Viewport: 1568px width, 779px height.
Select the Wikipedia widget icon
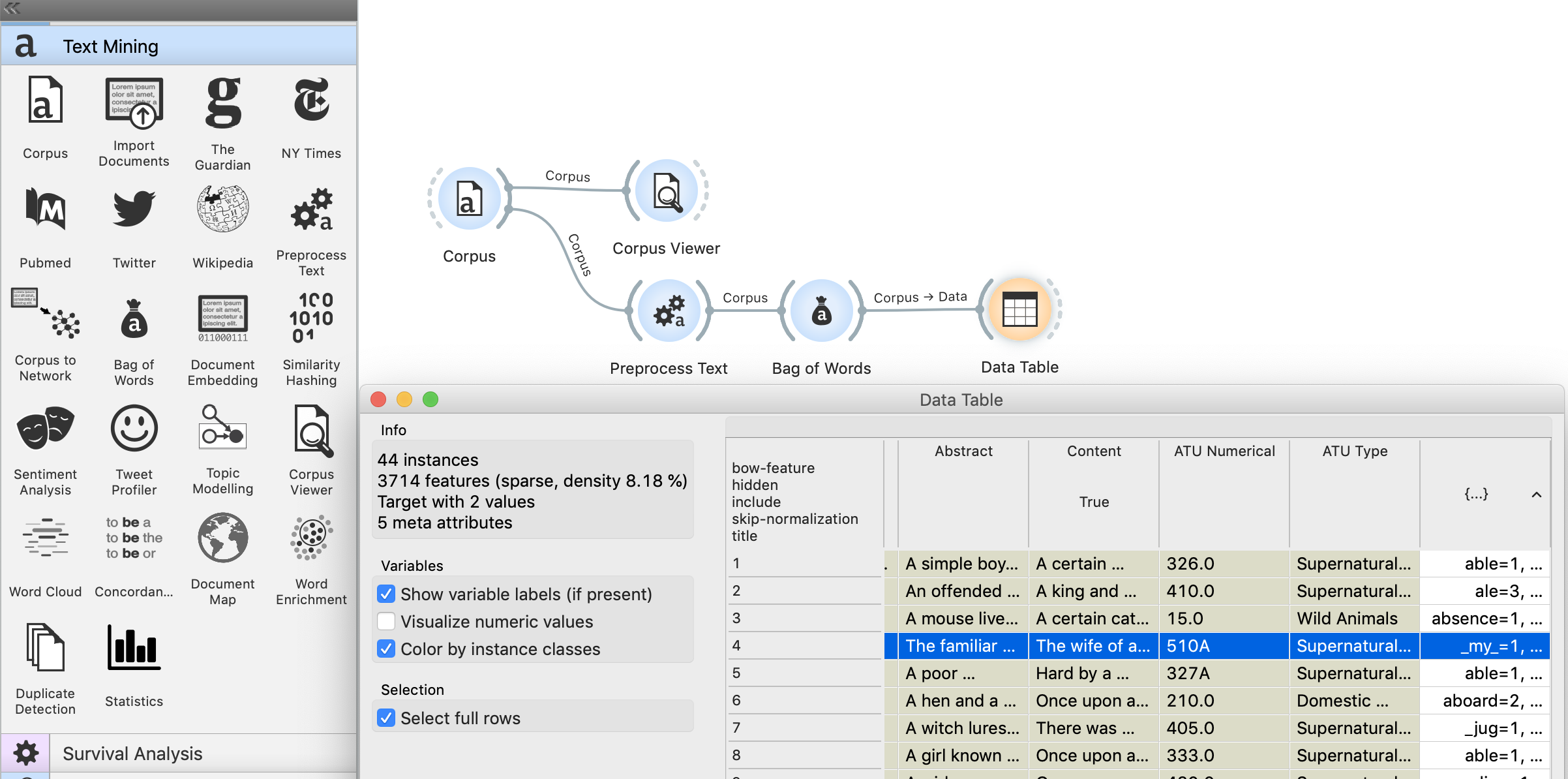(x=222, y=210)
